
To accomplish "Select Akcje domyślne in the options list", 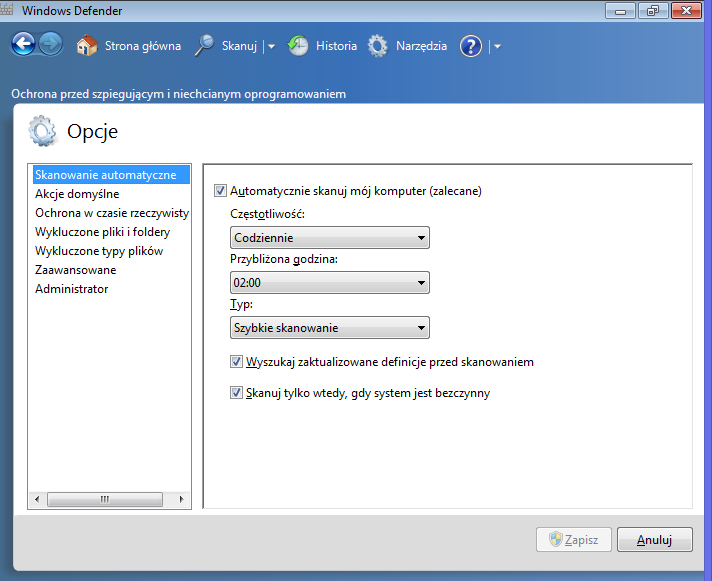I will 77,194.
